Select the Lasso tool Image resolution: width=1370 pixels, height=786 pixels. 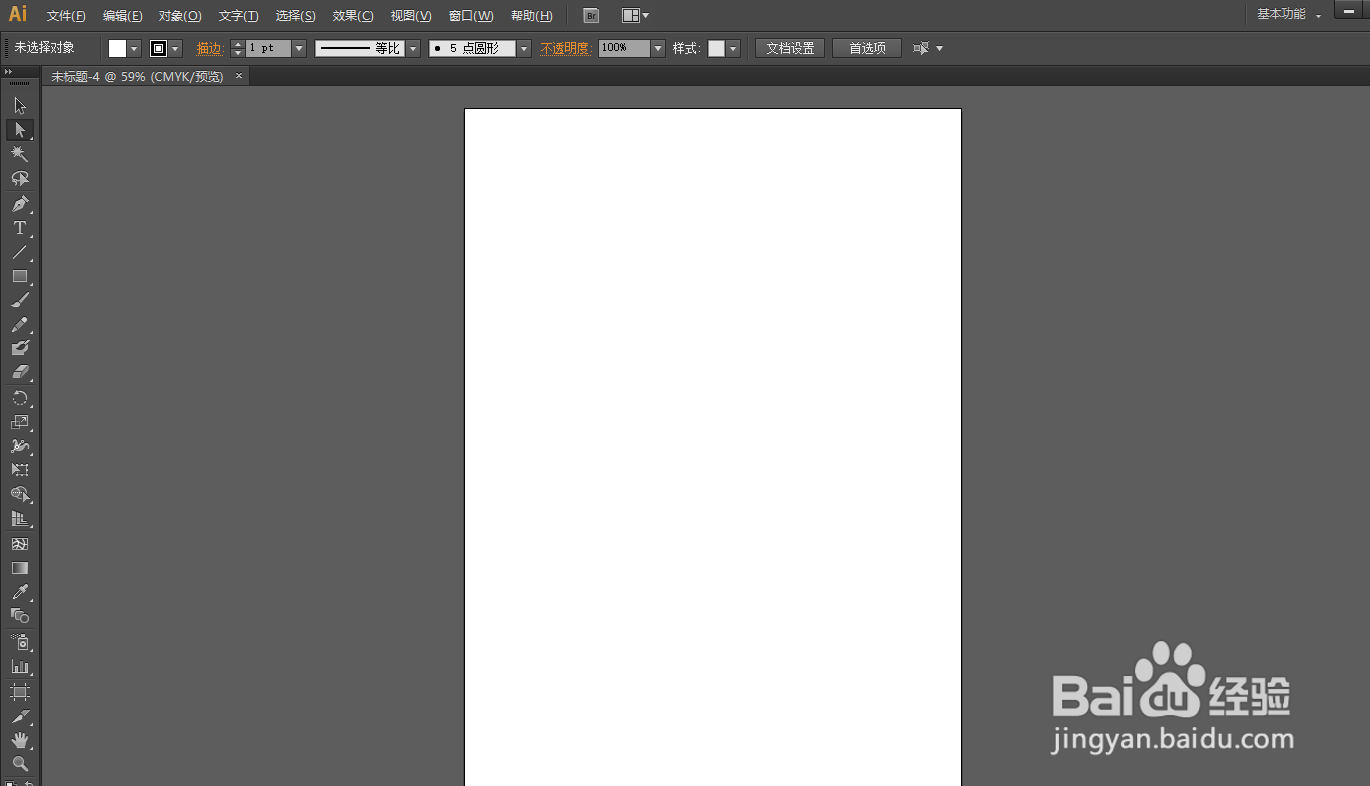[x=20, y=178]
